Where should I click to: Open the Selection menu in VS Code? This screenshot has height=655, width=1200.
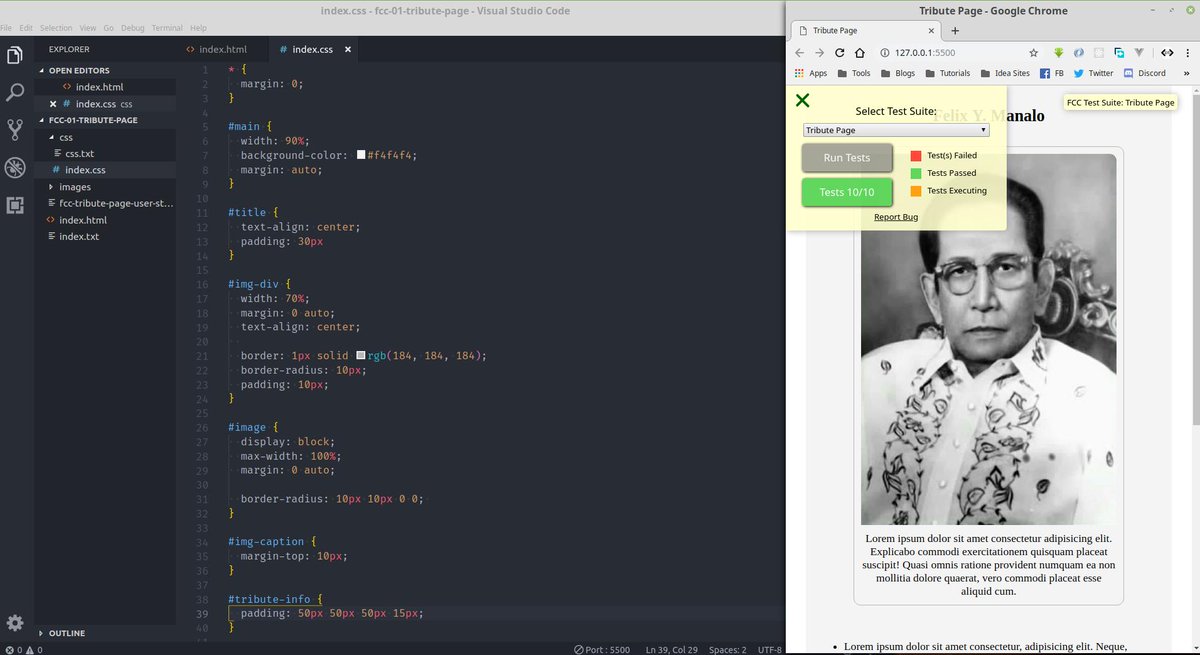(x=56, y=27)
